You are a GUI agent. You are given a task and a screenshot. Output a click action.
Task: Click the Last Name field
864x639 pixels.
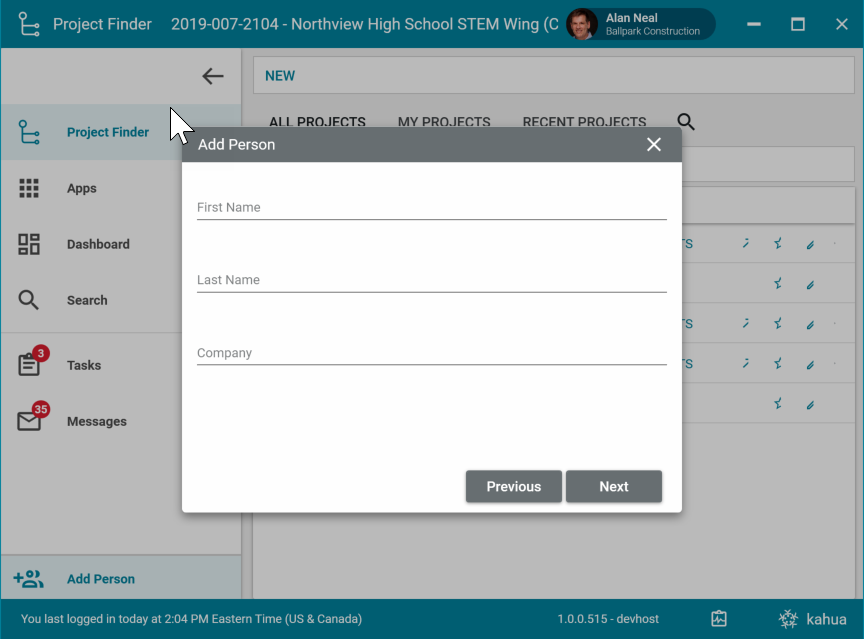(x=431, y=280)
